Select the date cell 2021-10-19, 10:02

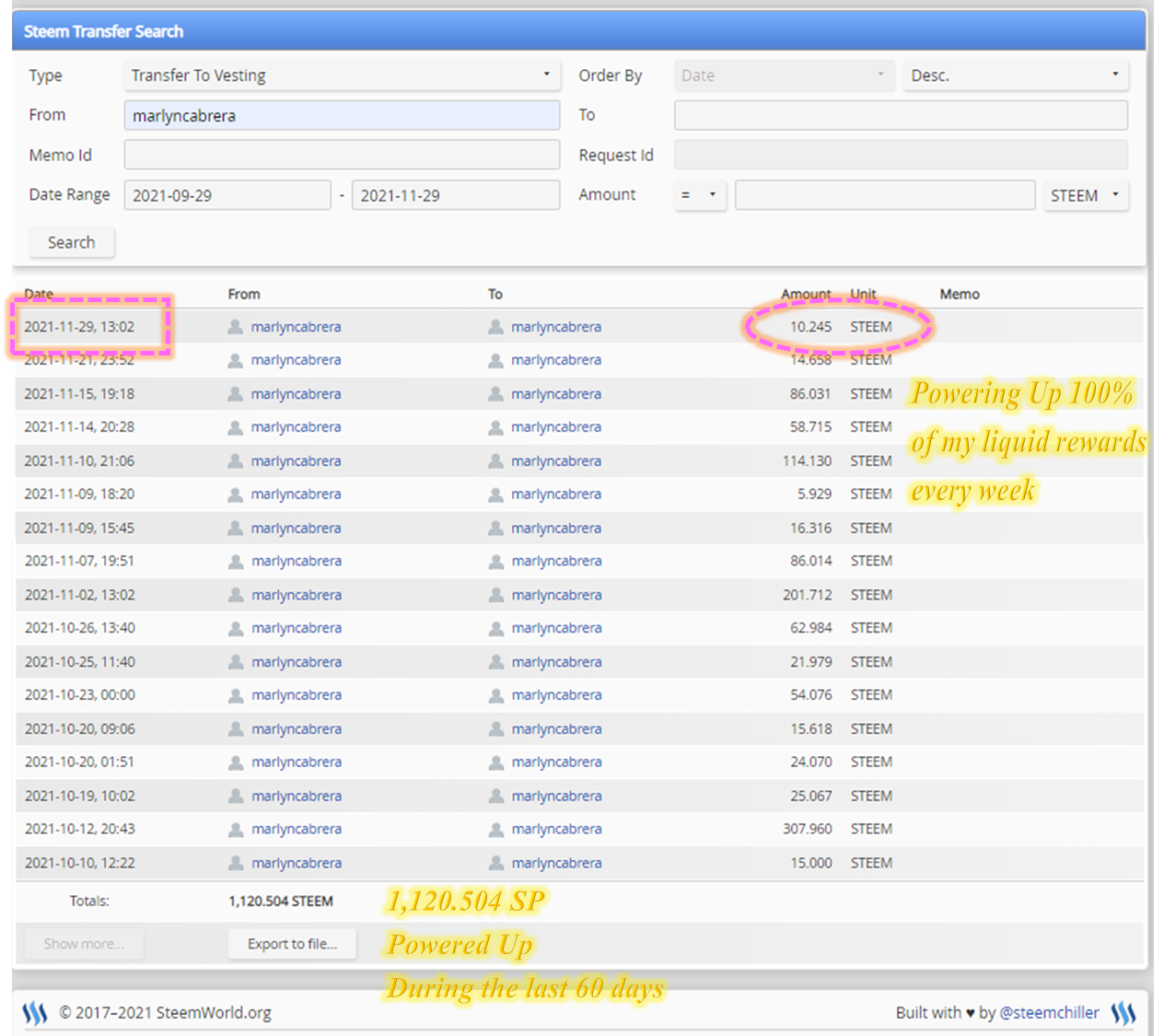[x=80, y=797]
